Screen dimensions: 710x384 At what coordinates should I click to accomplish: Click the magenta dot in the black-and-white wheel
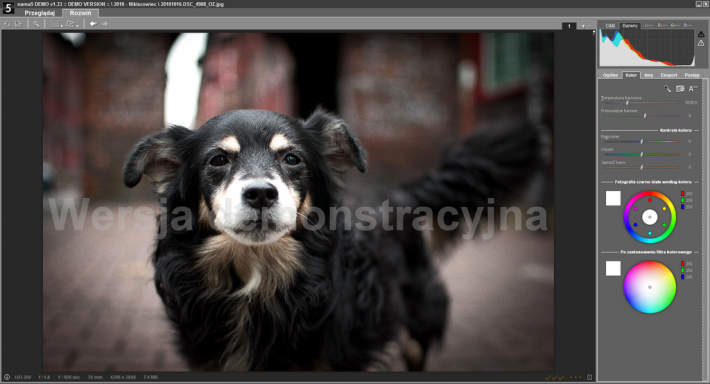click(635, 209)
